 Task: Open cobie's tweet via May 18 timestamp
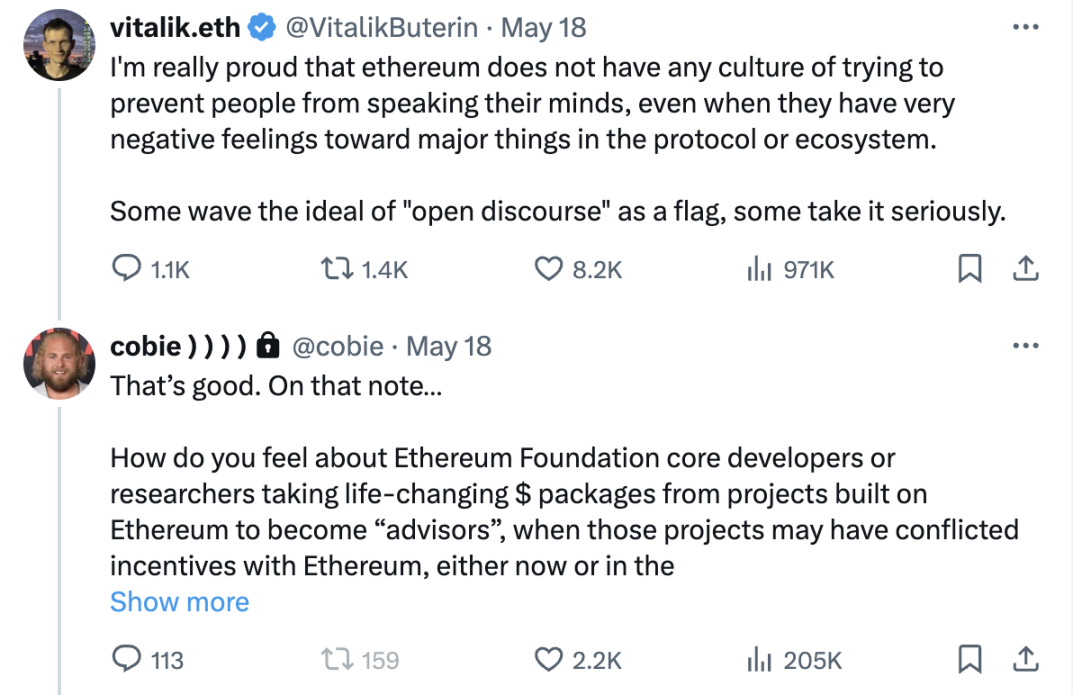coord(450,346)
